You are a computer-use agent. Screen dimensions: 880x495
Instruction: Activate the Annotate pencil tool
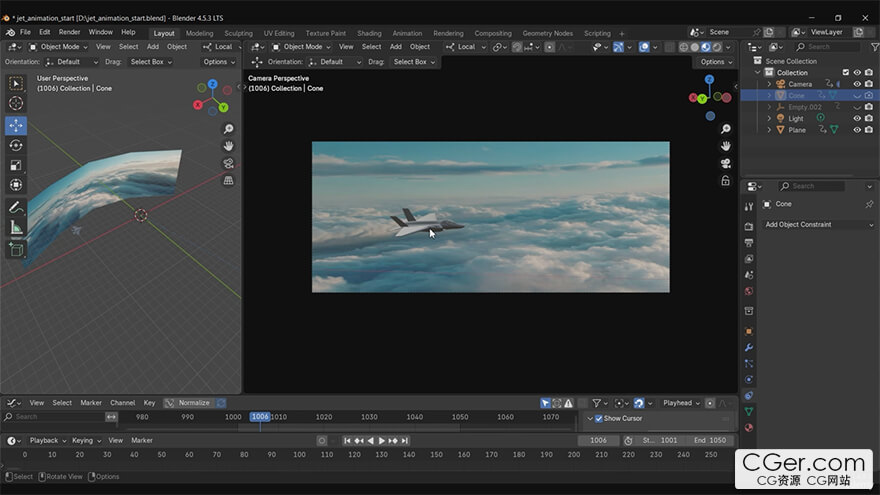point(16,207)
